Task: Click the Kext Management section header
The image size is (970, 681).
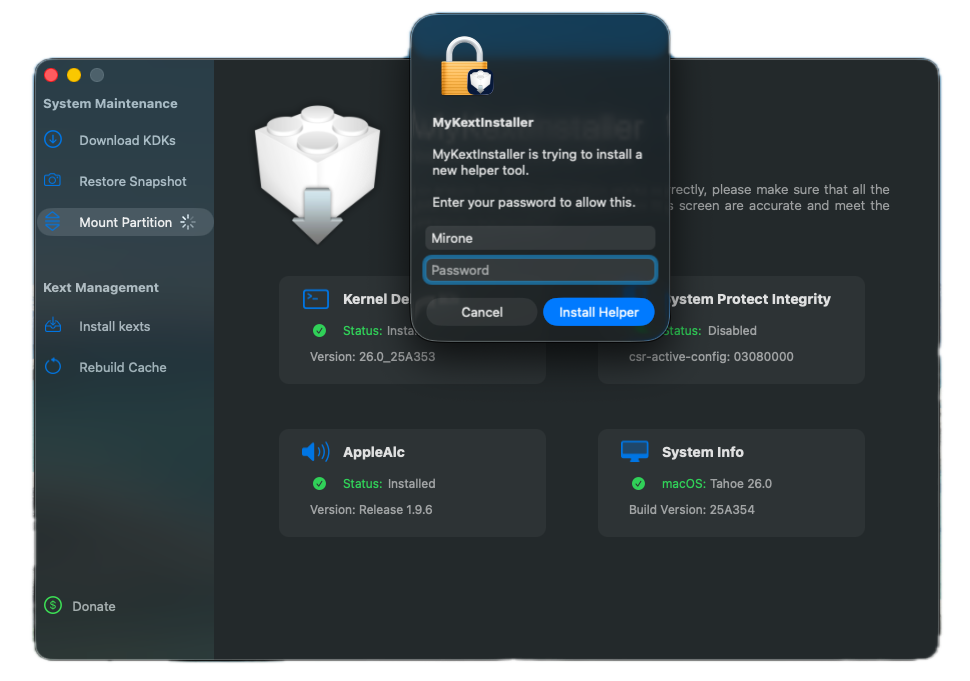Action: click(x=101, y=288)
